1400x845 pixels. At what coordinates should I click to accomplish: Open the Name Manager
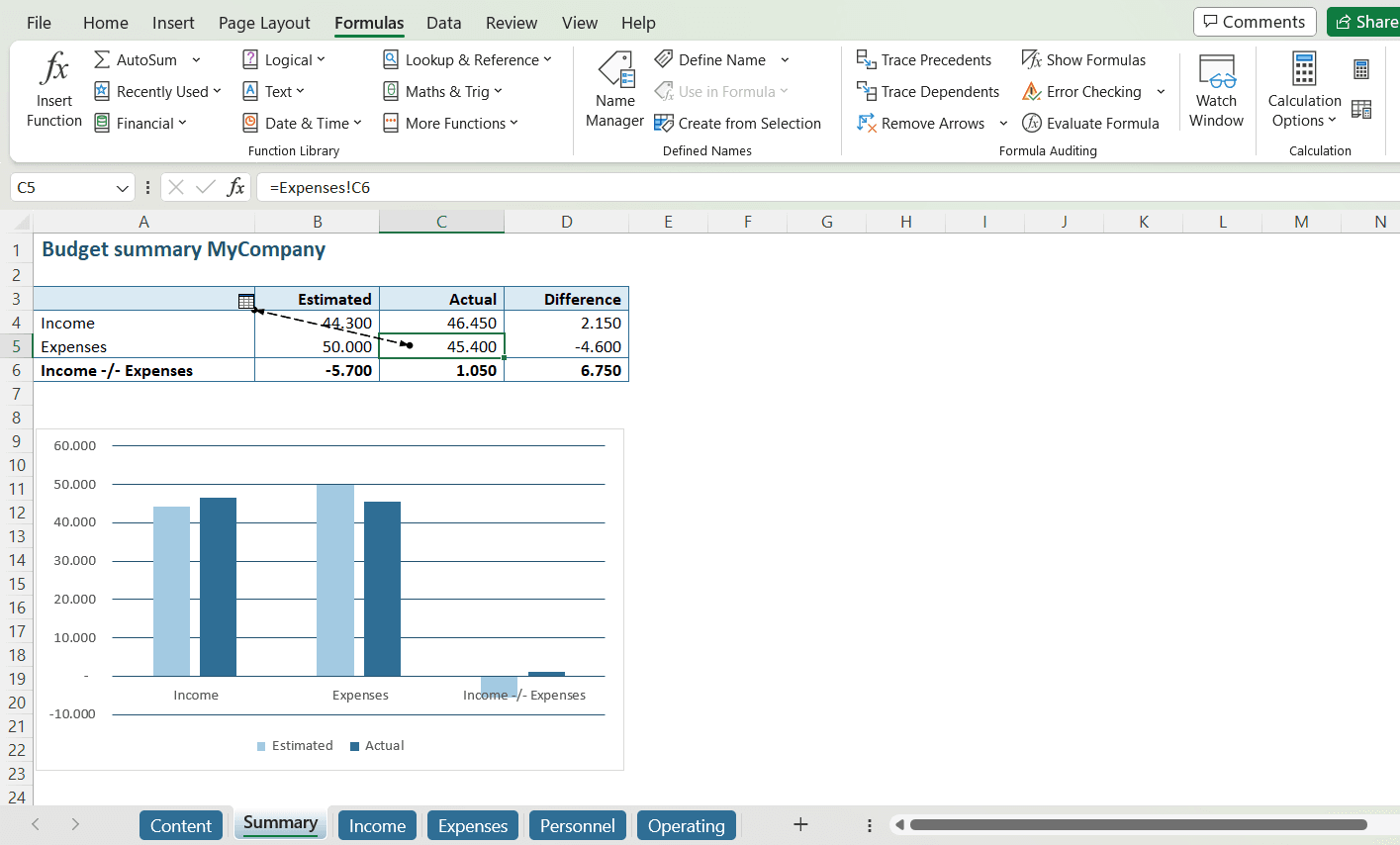coord(614,90)
